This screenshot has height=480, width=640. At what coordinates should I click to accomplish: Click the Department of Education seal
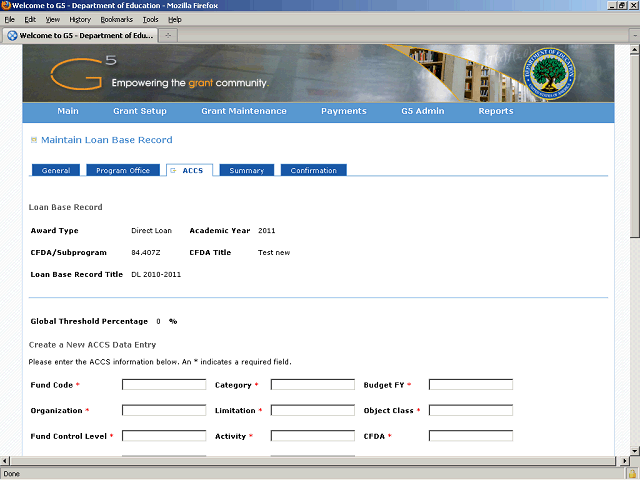[x=549, y=73]
